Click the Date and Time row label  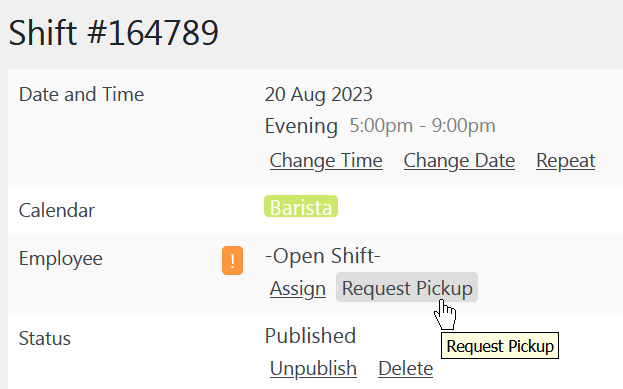[81, 95]
